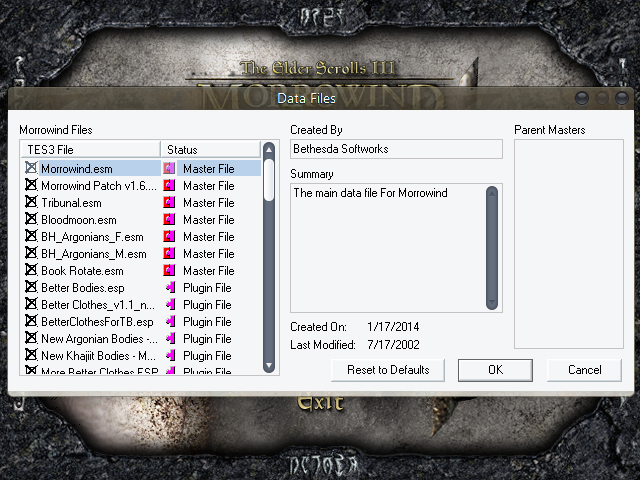Click the New Argonian Bodies plugin icon
The width and height of the screenshot is (640, 480).
tap(171, 338)
